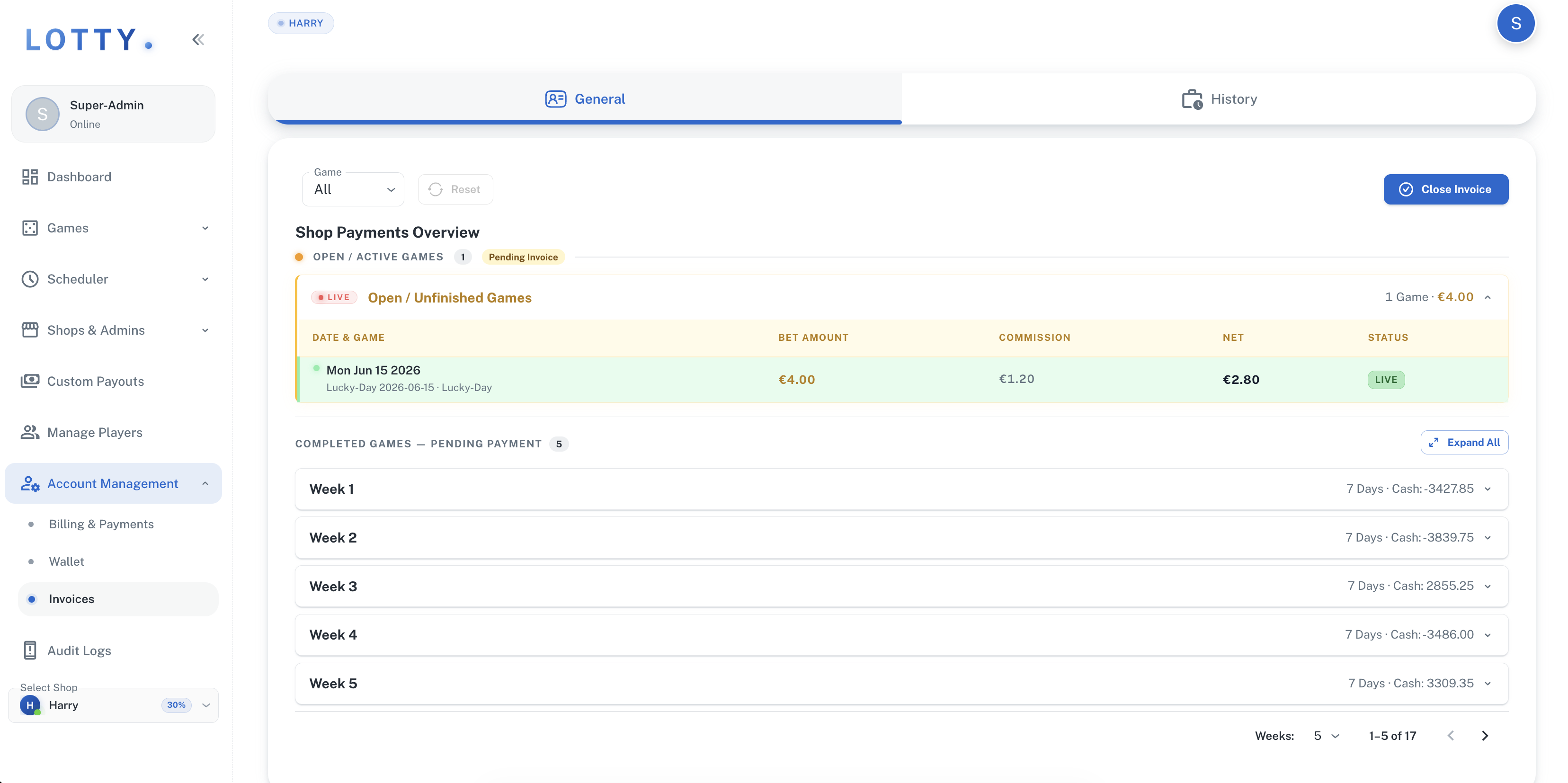Click the Reset refresh icon
1568x783 pixels.
(435, 189)
